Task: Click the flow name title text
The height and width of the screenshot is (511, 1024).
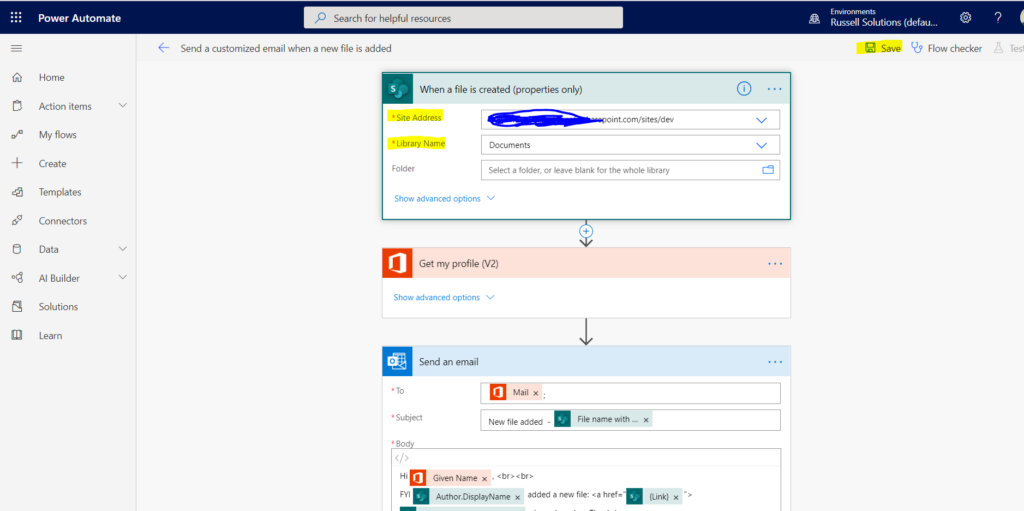Action: [286, 48]
